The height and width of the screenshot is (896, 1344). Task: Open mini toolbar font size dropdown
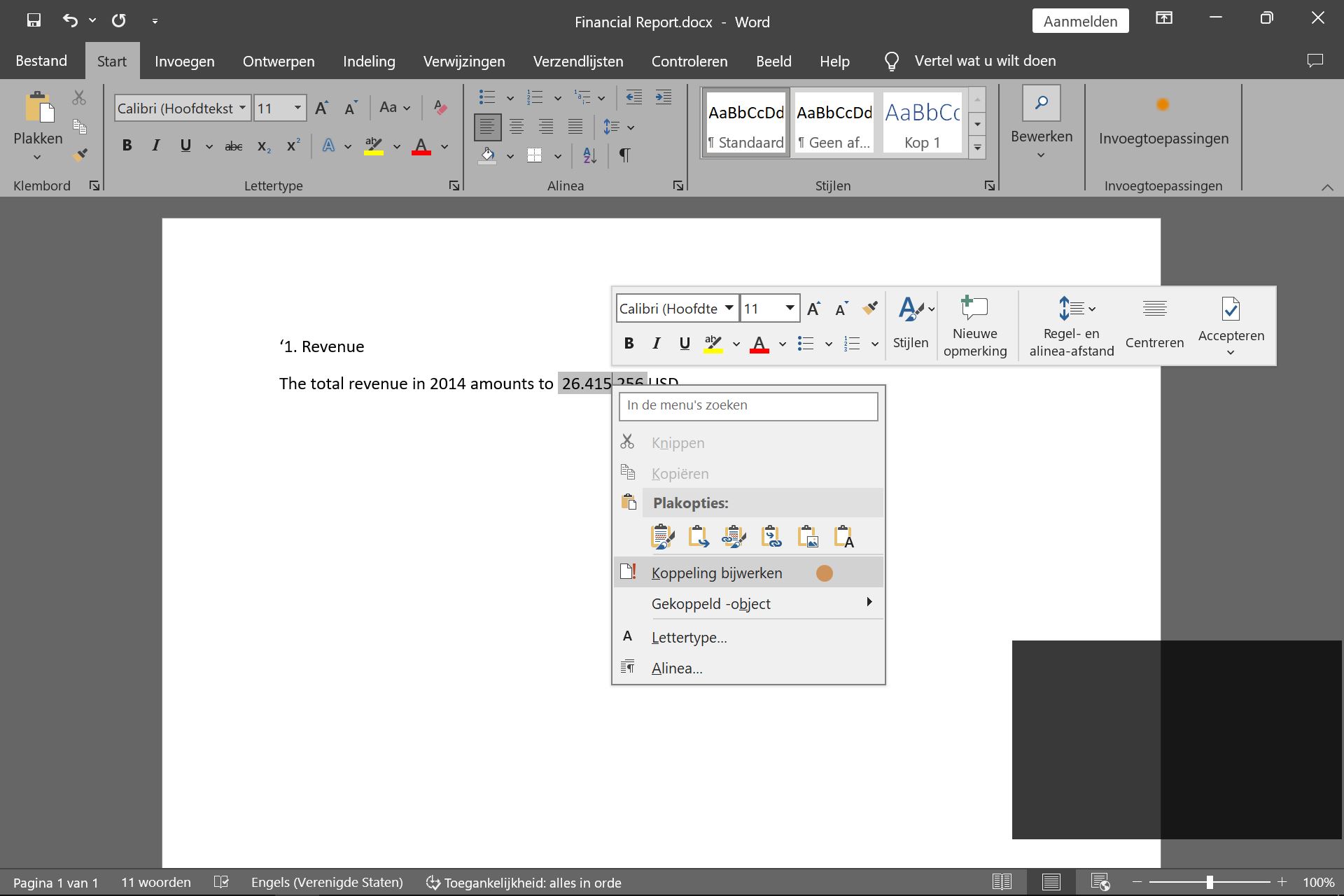click(x=790, y=308)
